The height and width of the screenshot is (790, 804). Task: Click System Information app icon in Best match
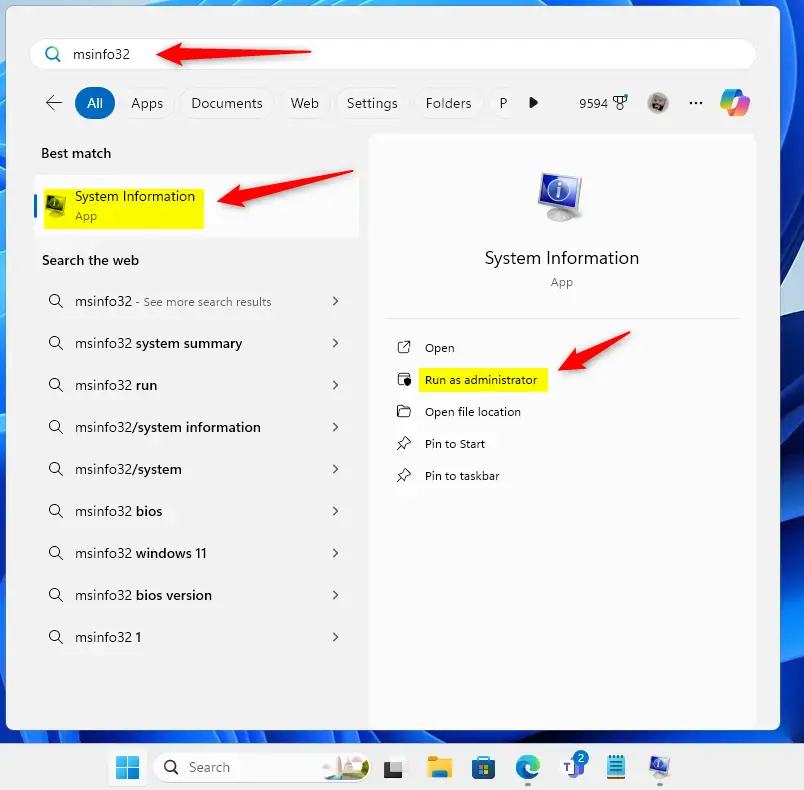point(55,206)
